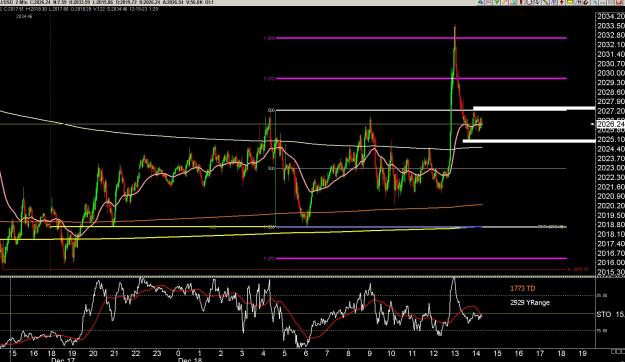Click the 1773 TD label
The image size is (625, 362).
coord(523,288)
